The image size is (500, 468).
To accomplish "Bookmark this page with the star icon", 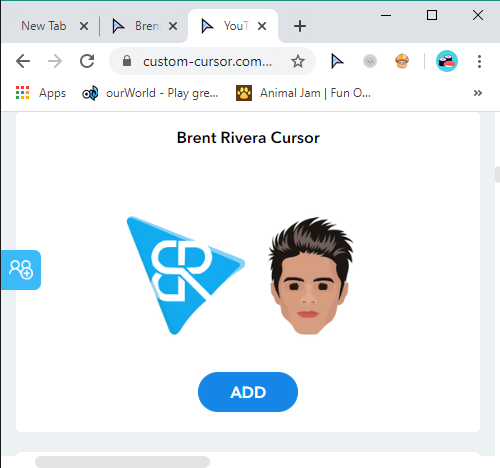I will click(298, 61).
